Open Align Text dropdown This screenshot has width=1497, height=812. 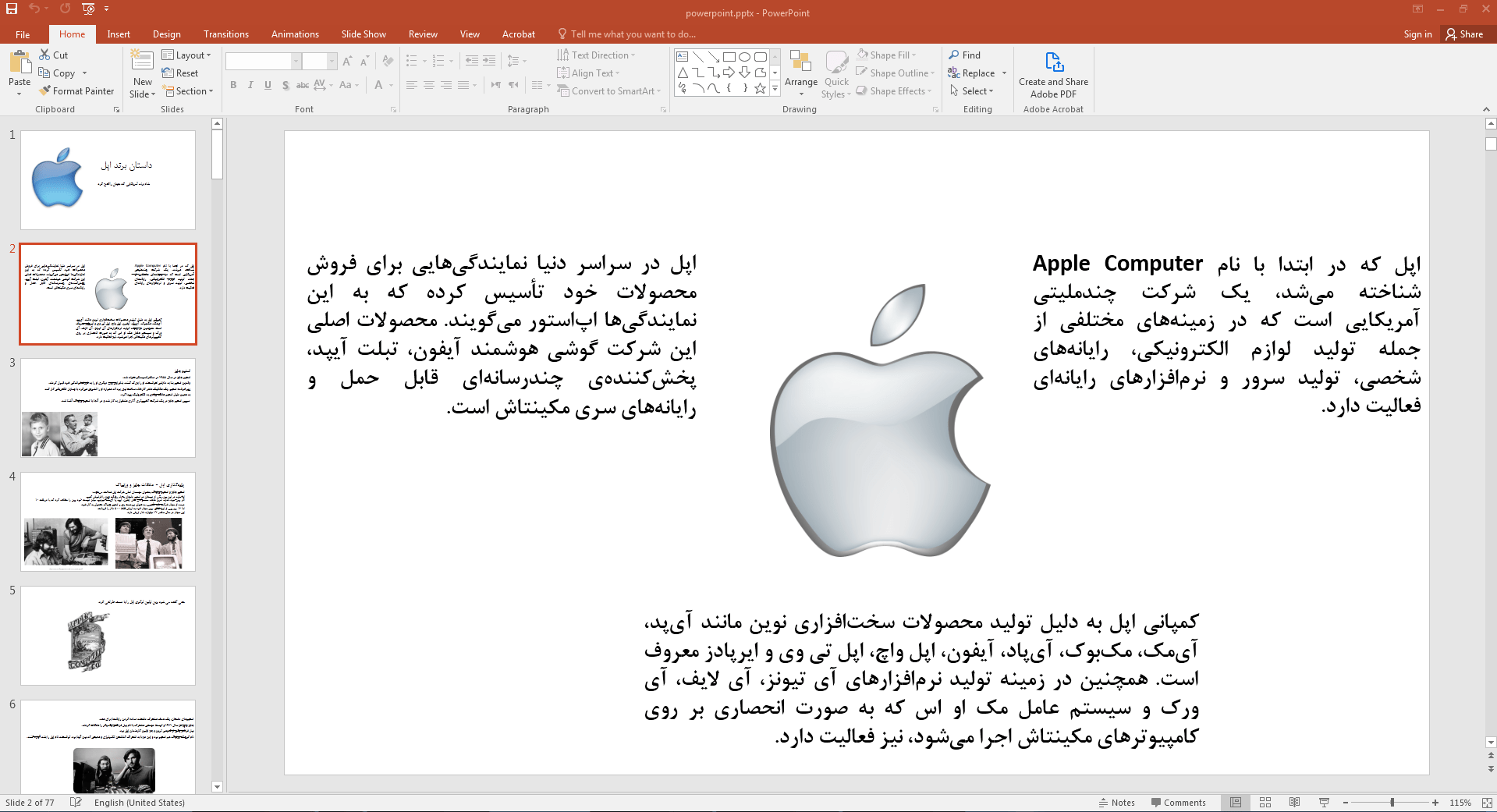(x=589, y=73)
